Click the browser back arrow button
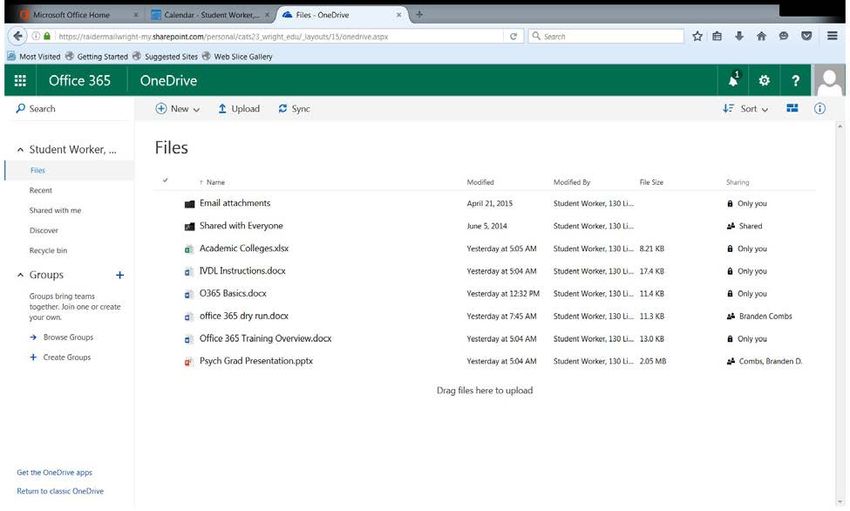Viewport: 850px width, 511px height. pyautogui.click(x=18, y=36)
